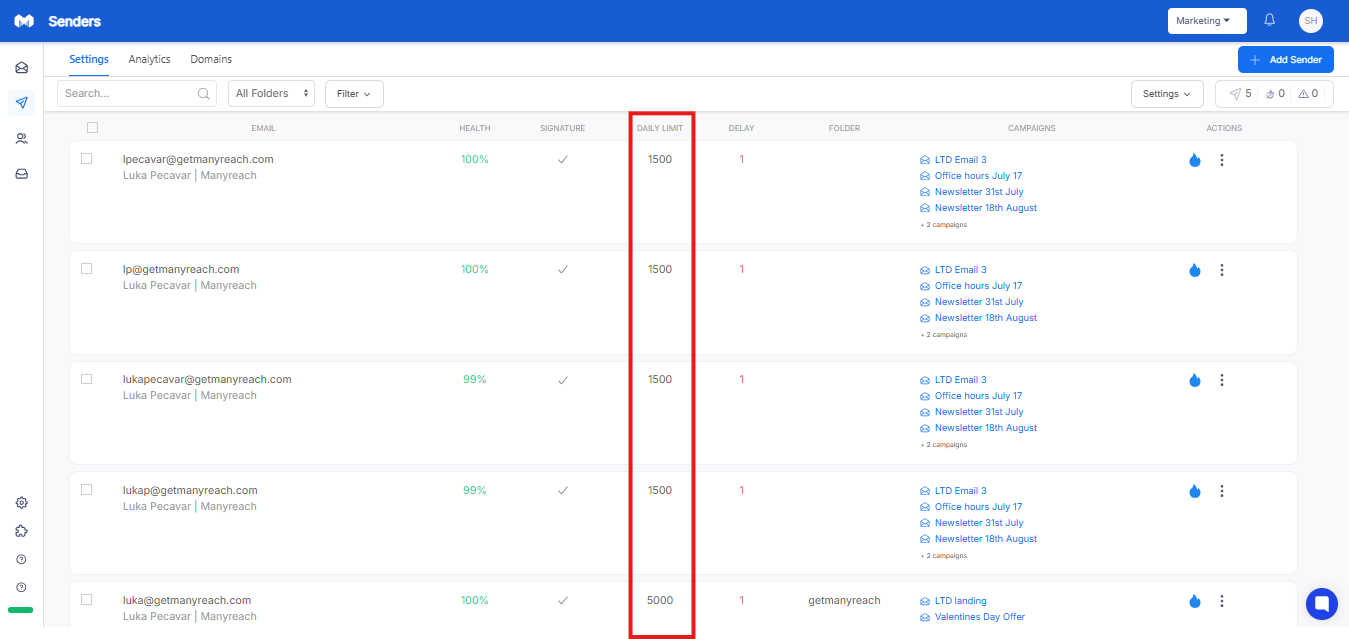1349x639 pixels.
Task: Click the warm-up flame for lukapecavar@getmanyreach.com
Action: click(1194, 380)
